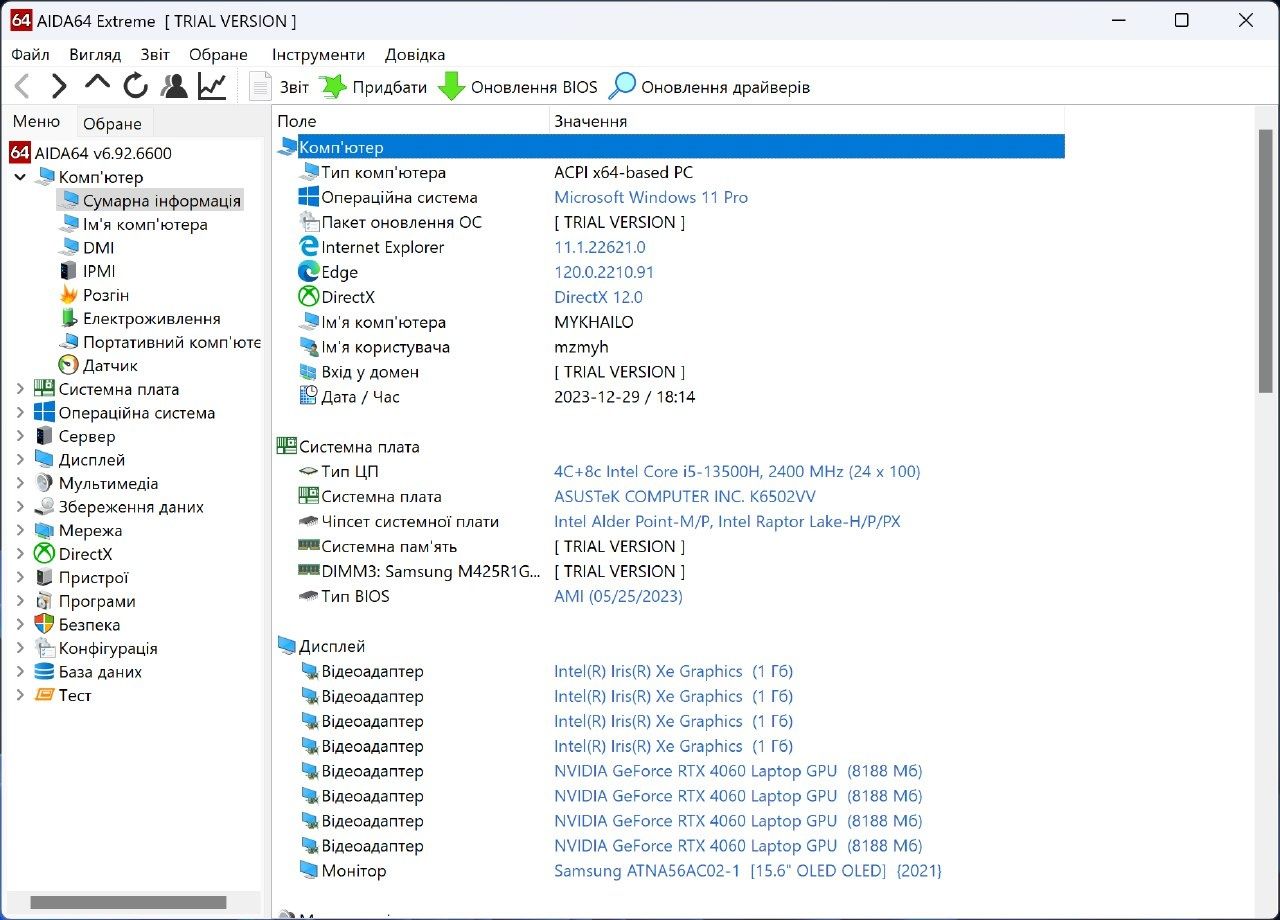
Task: Click the Придбати purchase button
Action: click(x=374, y=87)
